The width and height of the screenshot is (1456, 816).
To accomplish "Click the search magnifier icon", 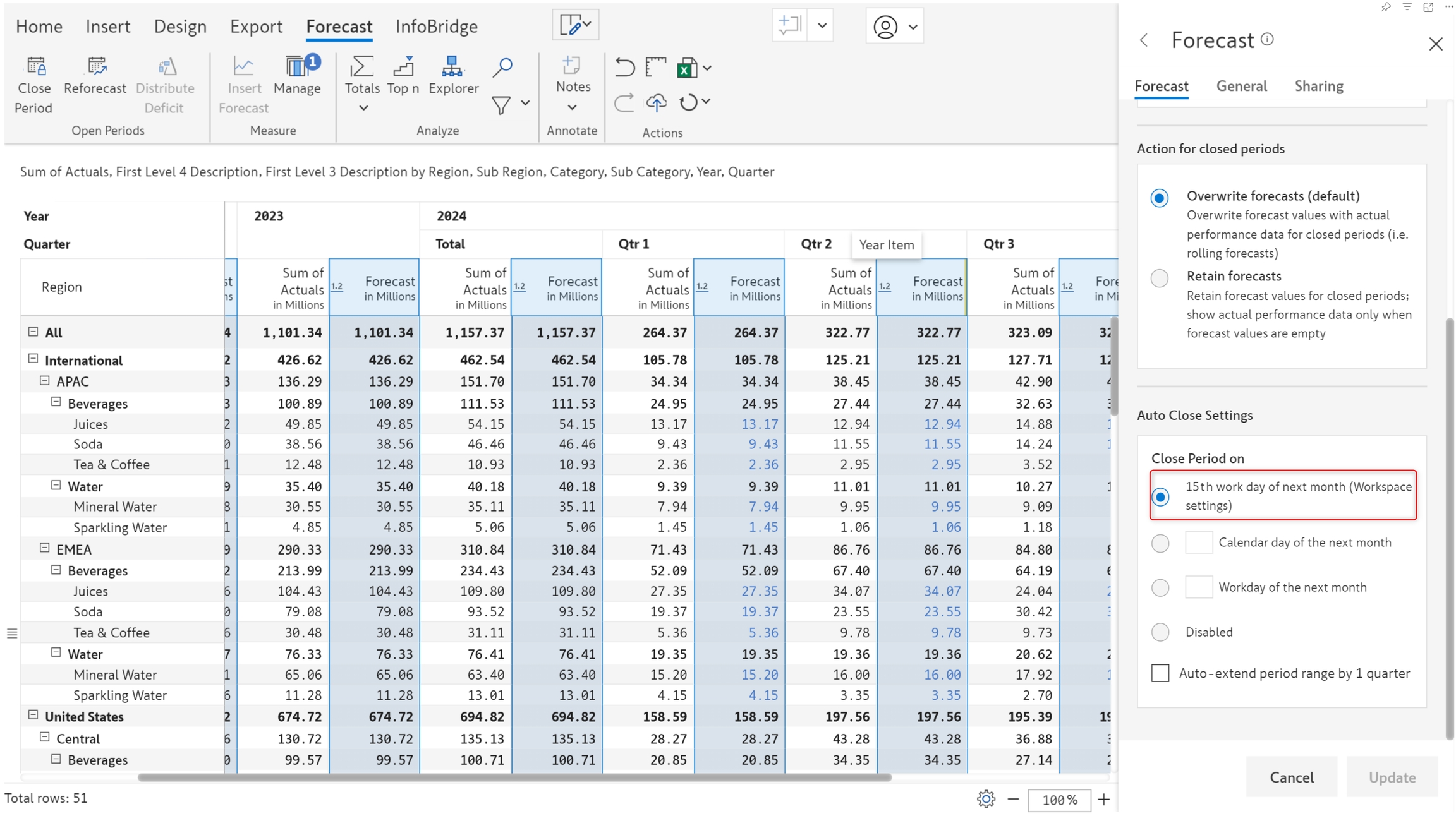I will 502,67.
